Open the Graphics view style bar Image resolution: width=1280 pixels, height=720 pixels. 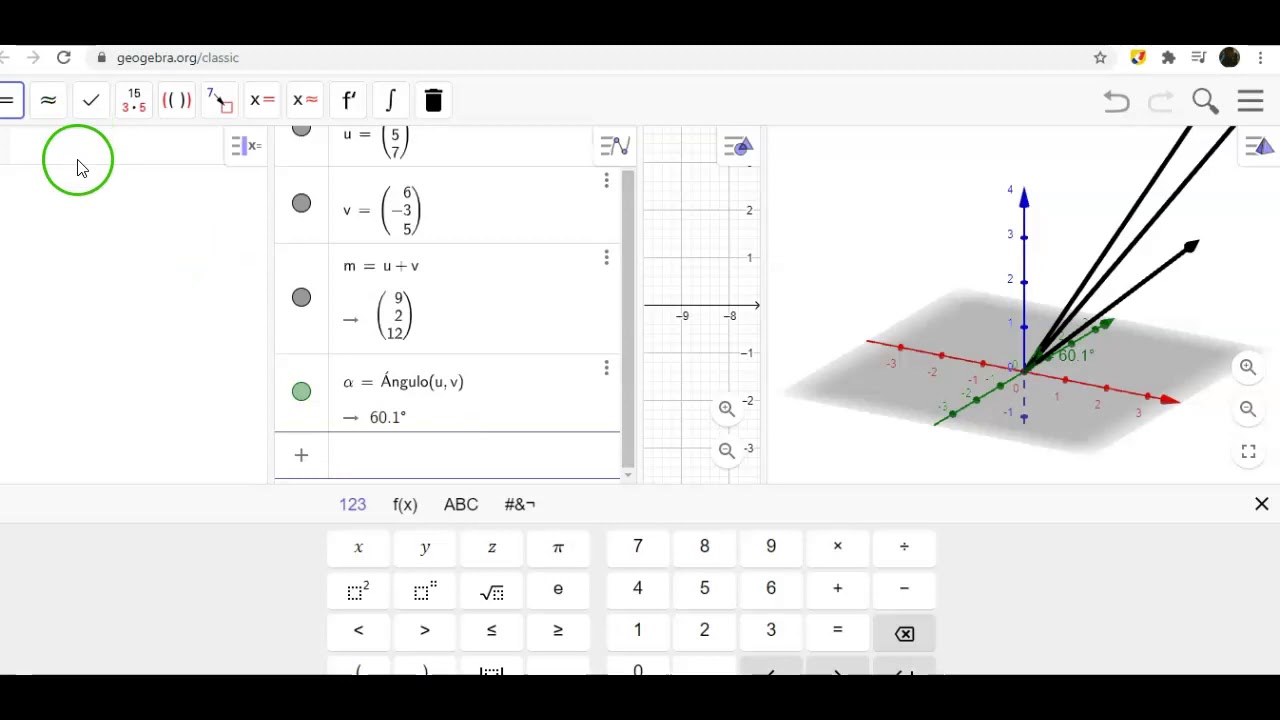tap(737, 147)
